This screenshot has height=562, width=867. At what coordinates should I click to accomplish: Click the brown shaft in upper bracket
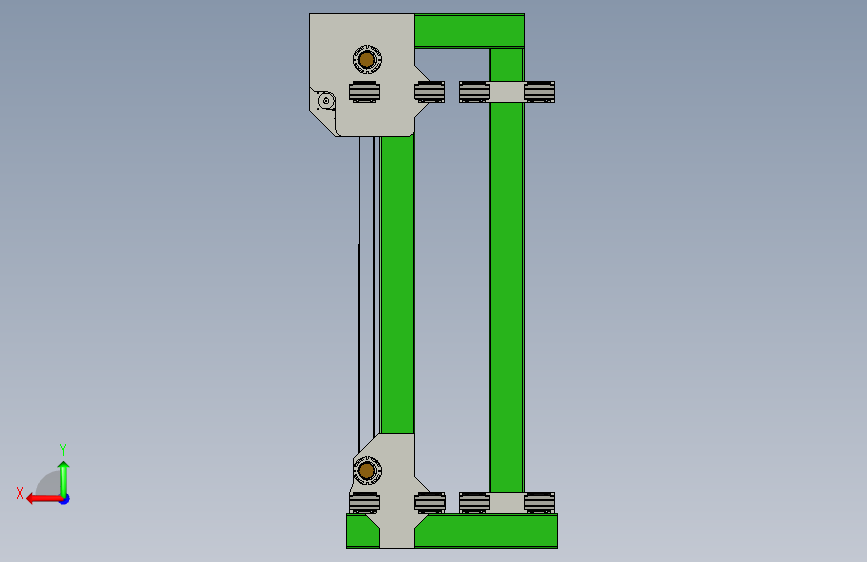pos(367,59)
